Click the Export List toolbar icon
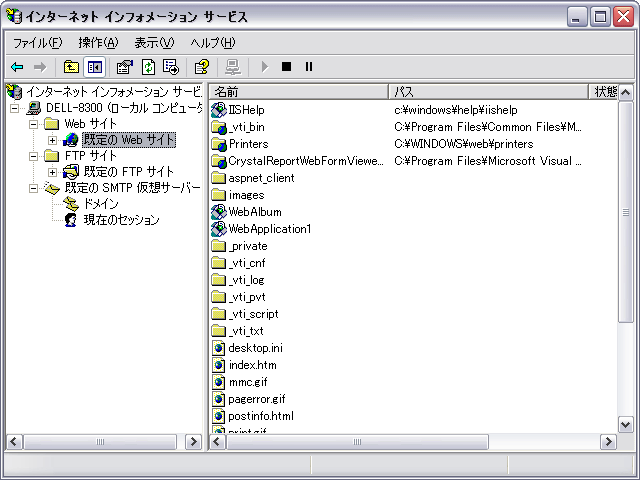The image size is (640, 480). pyautogui.click(x=171, y=67)
